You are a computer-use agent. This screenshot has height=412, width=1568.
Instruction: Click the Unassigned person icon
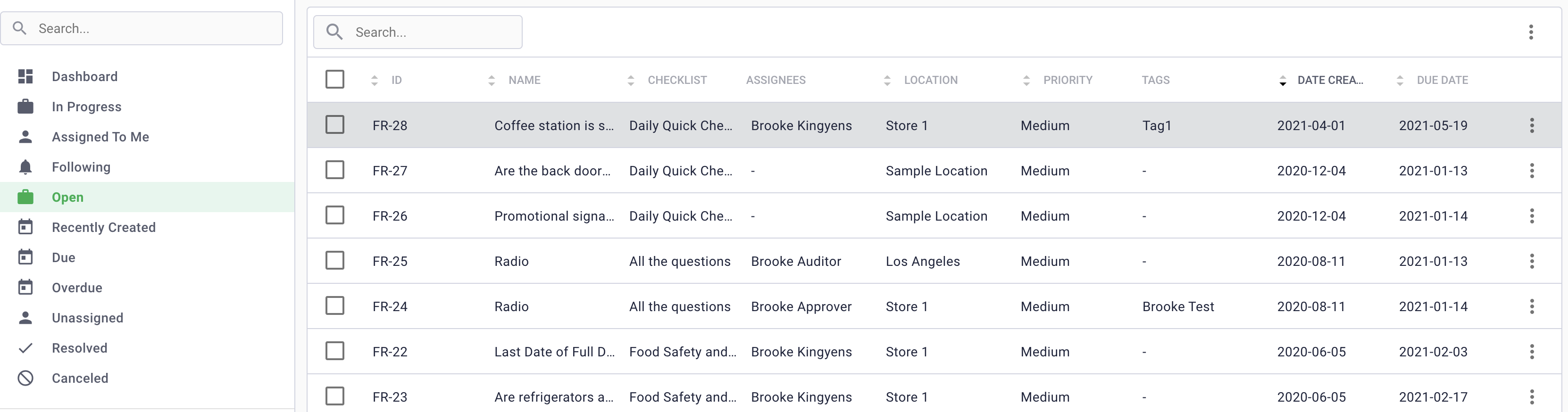[x=25, y=318]
